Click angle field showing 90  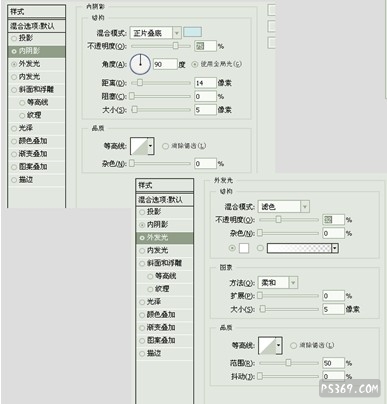coord(165,64)
